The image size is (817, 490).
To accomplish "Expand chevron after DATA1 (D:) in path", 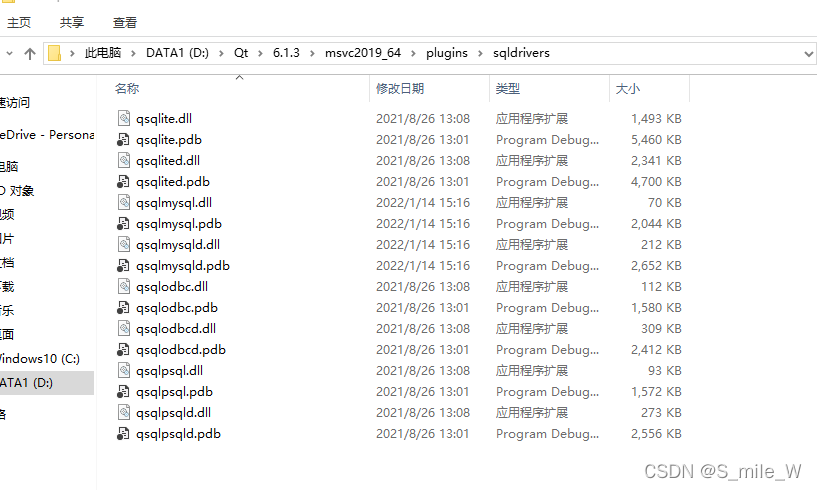I will tap(221, 53).
